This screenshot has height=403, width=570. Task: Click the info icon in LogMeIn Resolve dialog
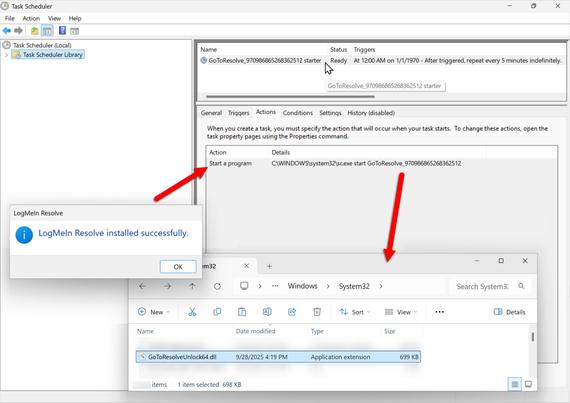(x=24, y=234)
